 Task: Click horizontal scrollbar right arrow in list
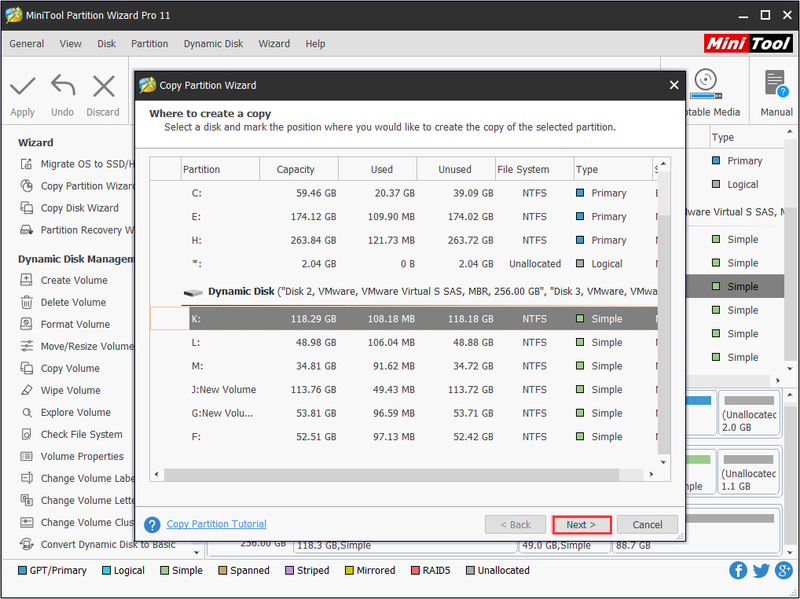click(651, 475)
